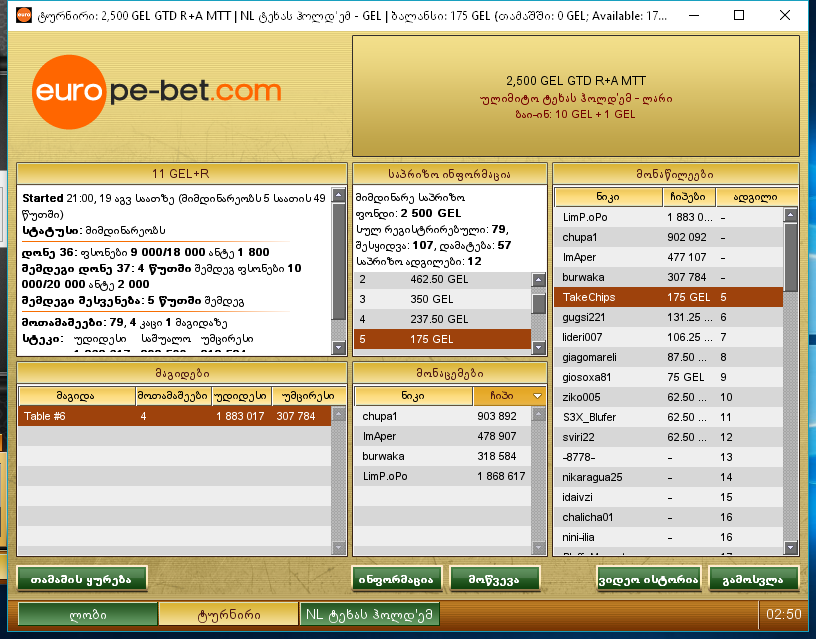This screenshot has height=639, width=816.
Task: Click the თამაშის ყურება button
Action: 82,579
